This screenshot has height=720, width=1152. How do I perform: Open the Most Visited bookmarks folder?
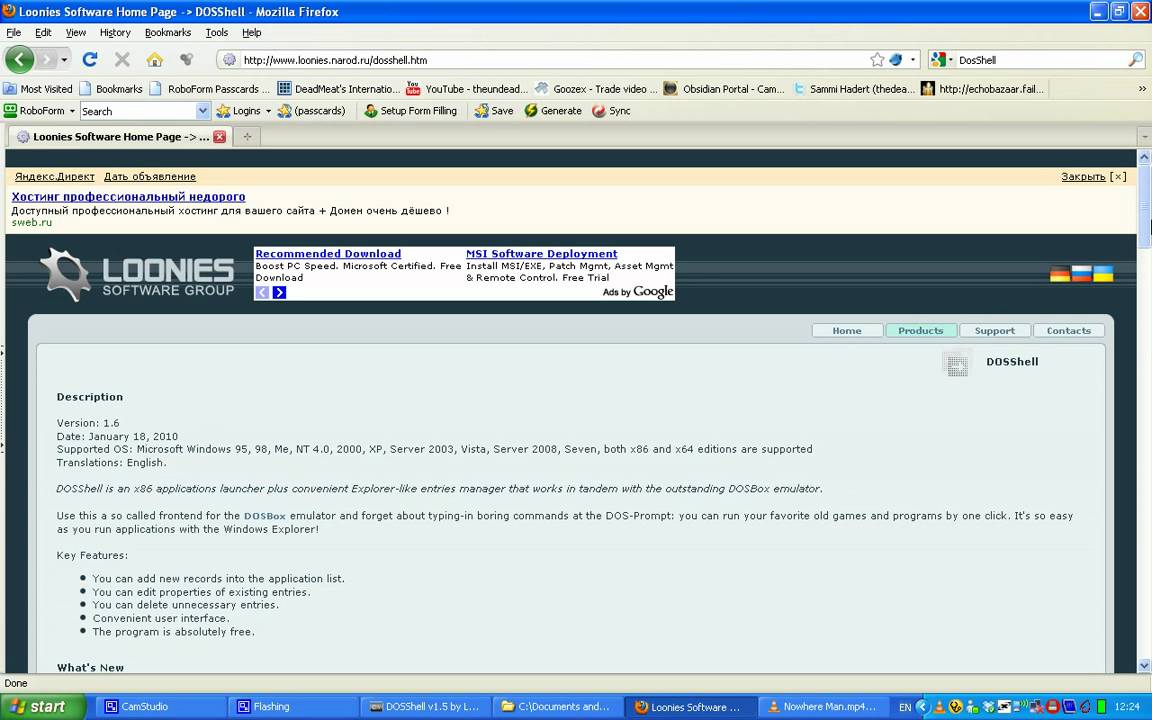point(37,89)
